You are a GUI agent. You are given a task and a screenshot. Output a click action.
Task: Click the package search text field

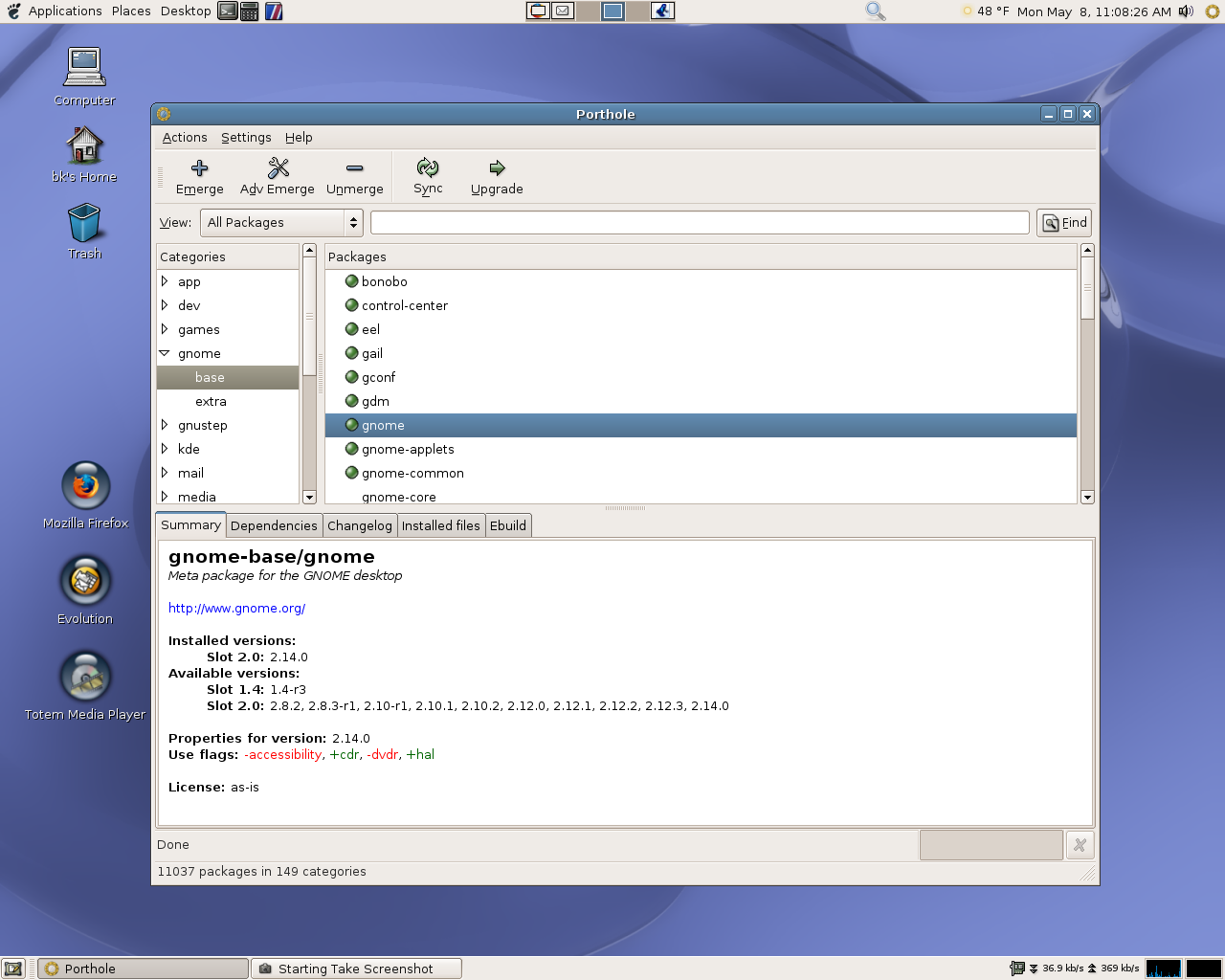pos(699,223)
